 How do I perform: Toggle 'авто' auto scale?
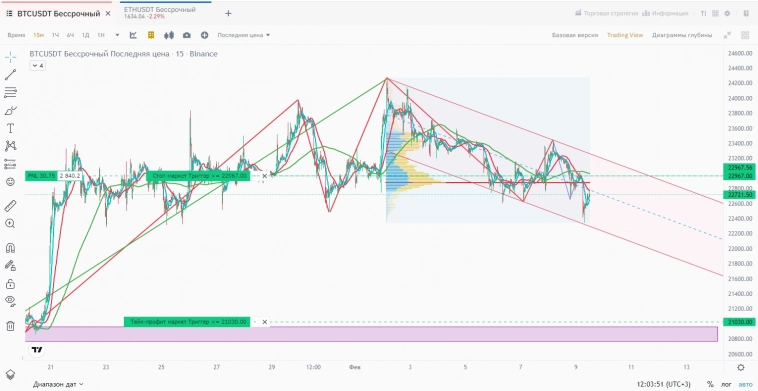click(745, 384)
